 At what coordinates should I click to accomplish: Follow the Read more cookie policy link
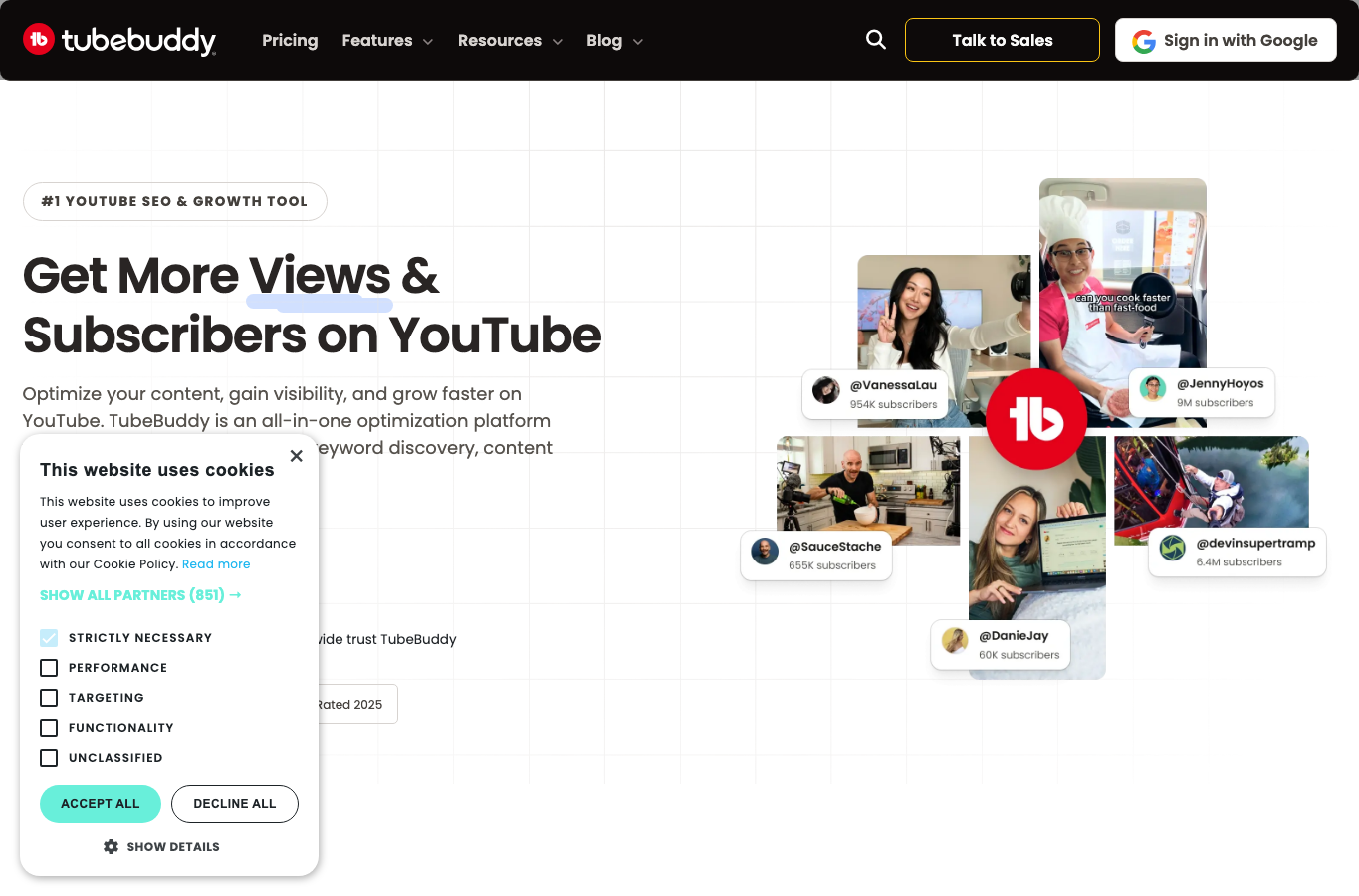coord(216,564)
